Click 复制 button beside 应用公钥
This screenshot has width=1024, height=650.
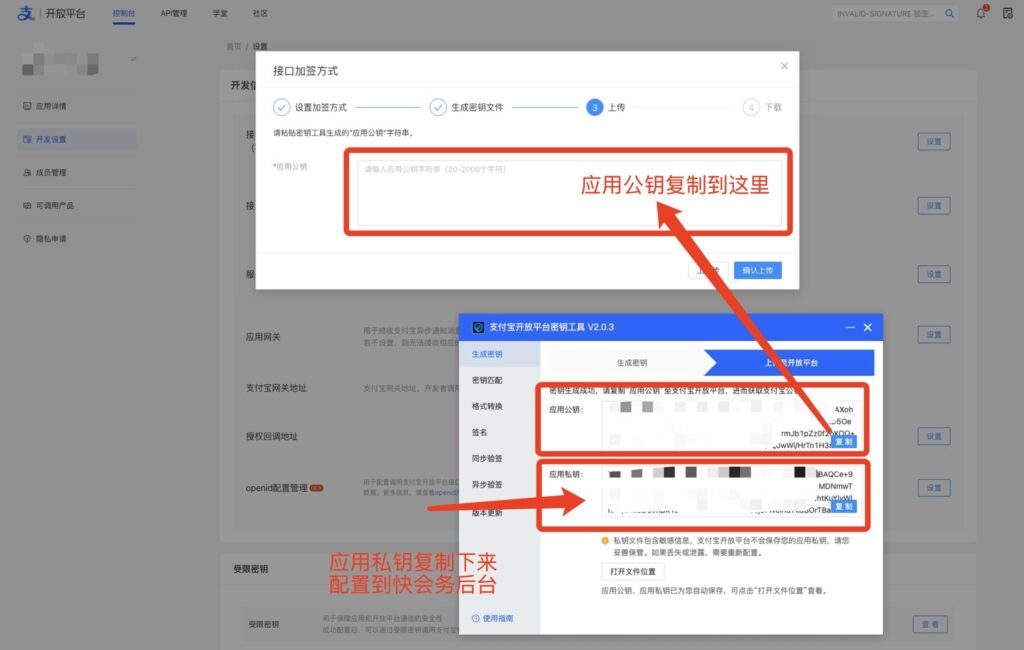click(x=844, y=442)
